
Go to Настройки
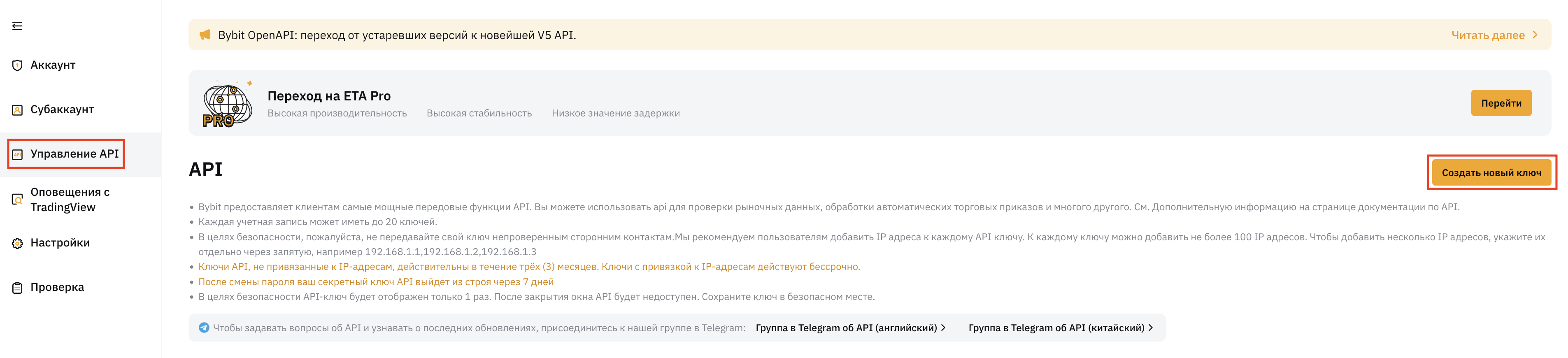(60, 243)
